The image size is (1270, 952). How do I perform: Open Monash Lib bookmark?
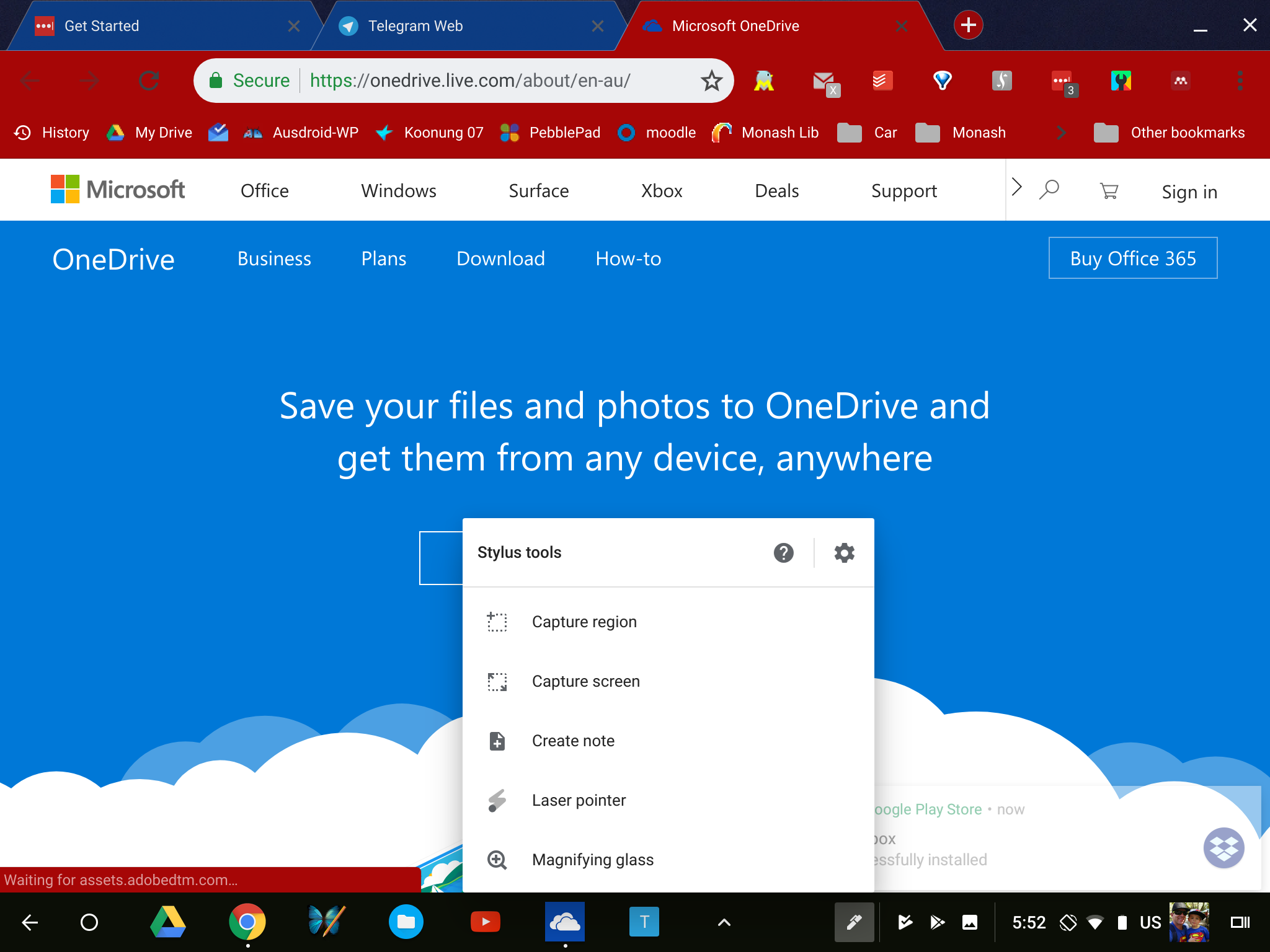pos(765,133)
